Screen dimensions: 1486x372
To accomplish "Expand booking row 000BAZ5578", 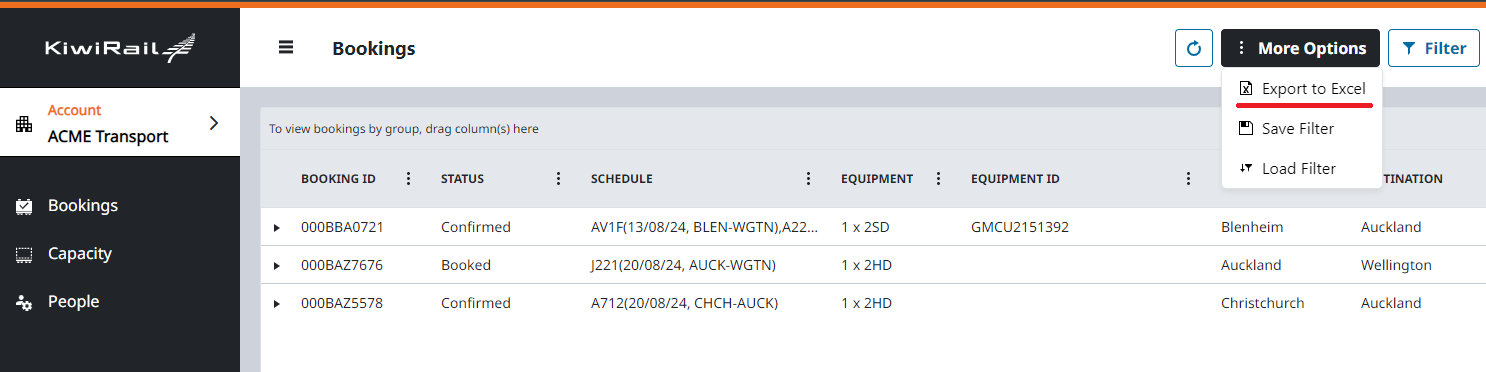I will (x=277, y=304).
